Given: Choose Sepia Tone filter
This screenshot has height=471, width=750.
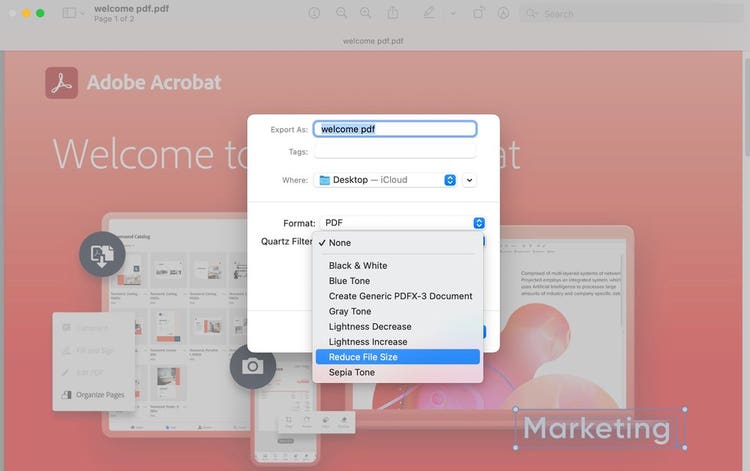Looking at the screenshot, I should (x=397, y=372).
